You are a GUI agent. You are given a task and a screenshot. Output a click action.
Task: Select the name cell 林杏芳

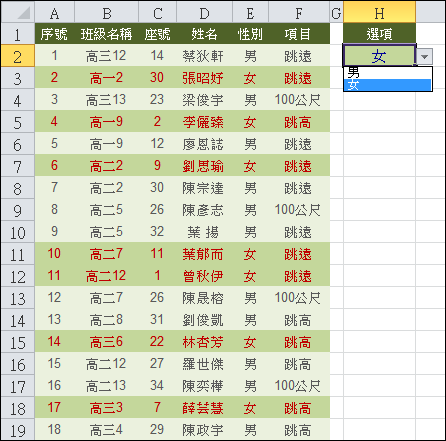click(204, 342)
